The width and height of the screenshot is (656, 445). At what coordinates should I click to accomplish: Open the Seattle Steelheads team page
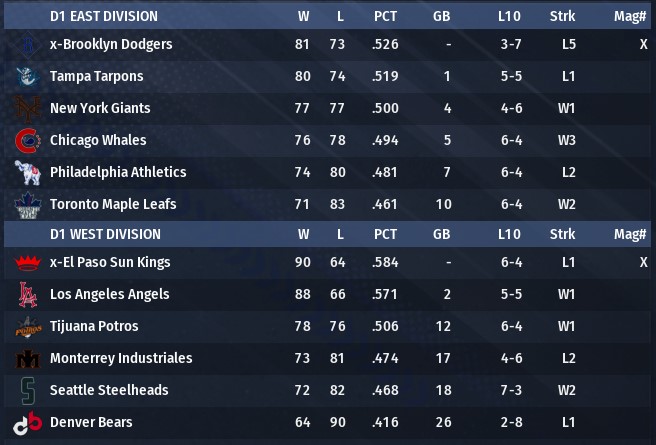tap(109, 391)
